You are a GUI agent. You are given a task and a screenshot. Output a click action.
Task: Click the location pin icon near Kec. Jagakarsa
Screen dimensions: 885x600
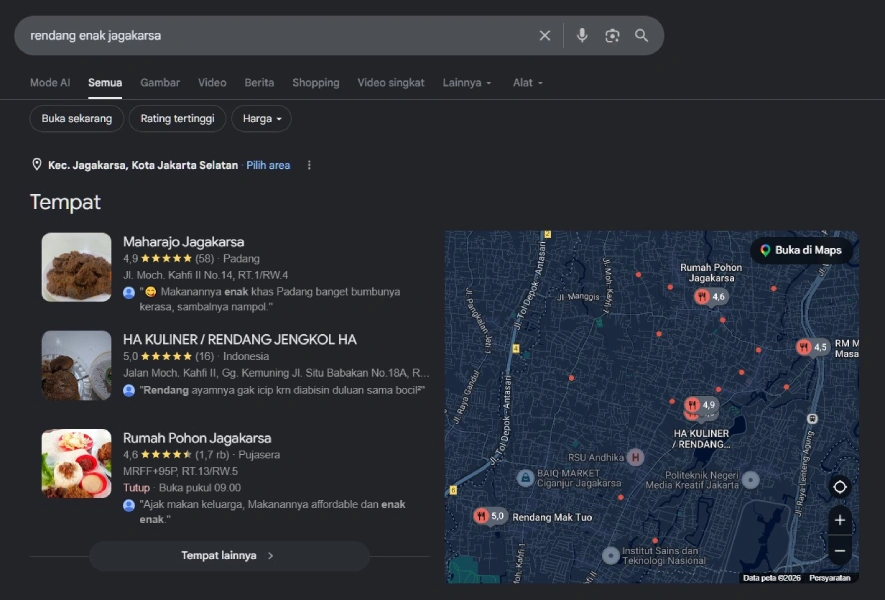point(37,164)
